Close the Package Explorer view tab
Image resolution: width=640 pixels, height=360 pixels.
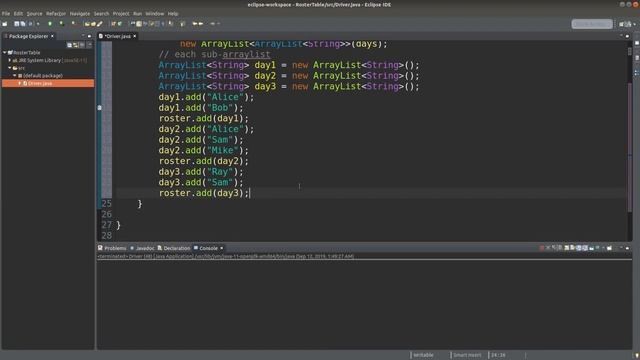point(52,36)
